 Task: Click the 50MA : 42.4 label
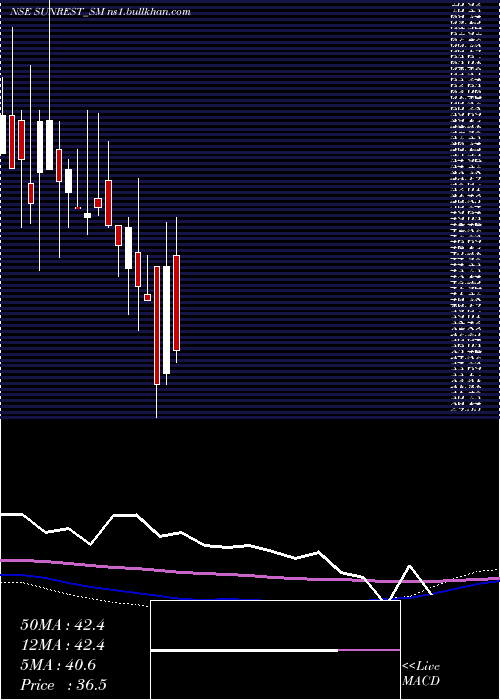click(62, 625)
